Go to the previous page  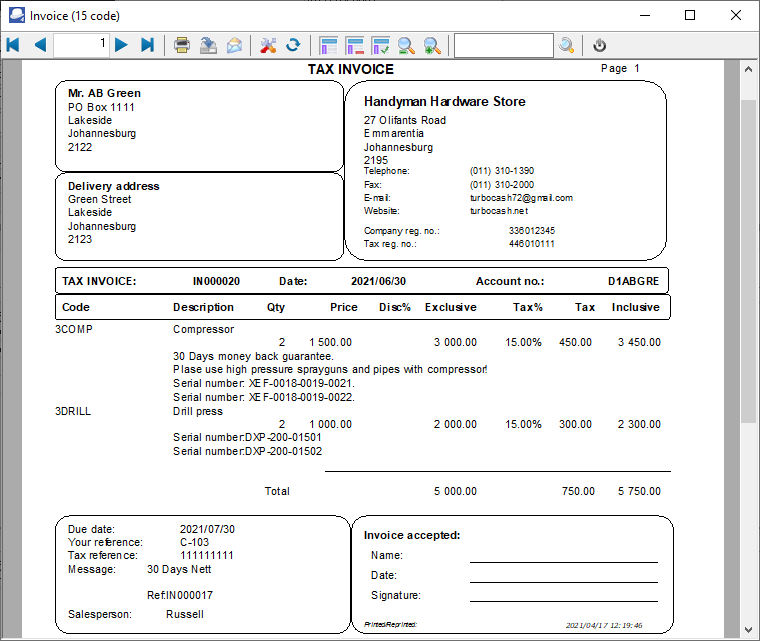(40, 45)
